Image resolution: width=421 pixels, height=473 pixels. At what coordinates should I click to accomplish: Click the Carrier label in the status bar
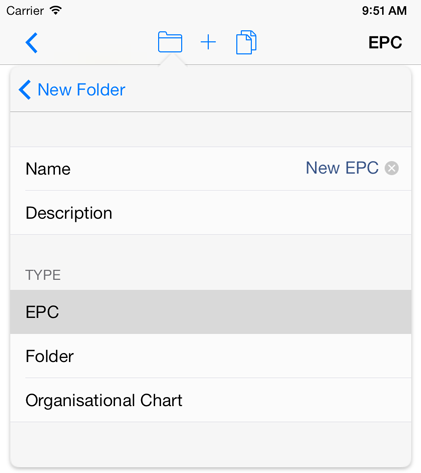point(25,11)
